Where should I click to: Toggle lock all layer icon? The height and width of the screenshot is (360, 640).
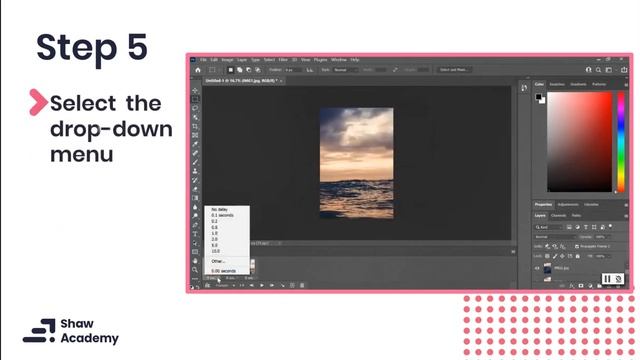click(578, 256)
